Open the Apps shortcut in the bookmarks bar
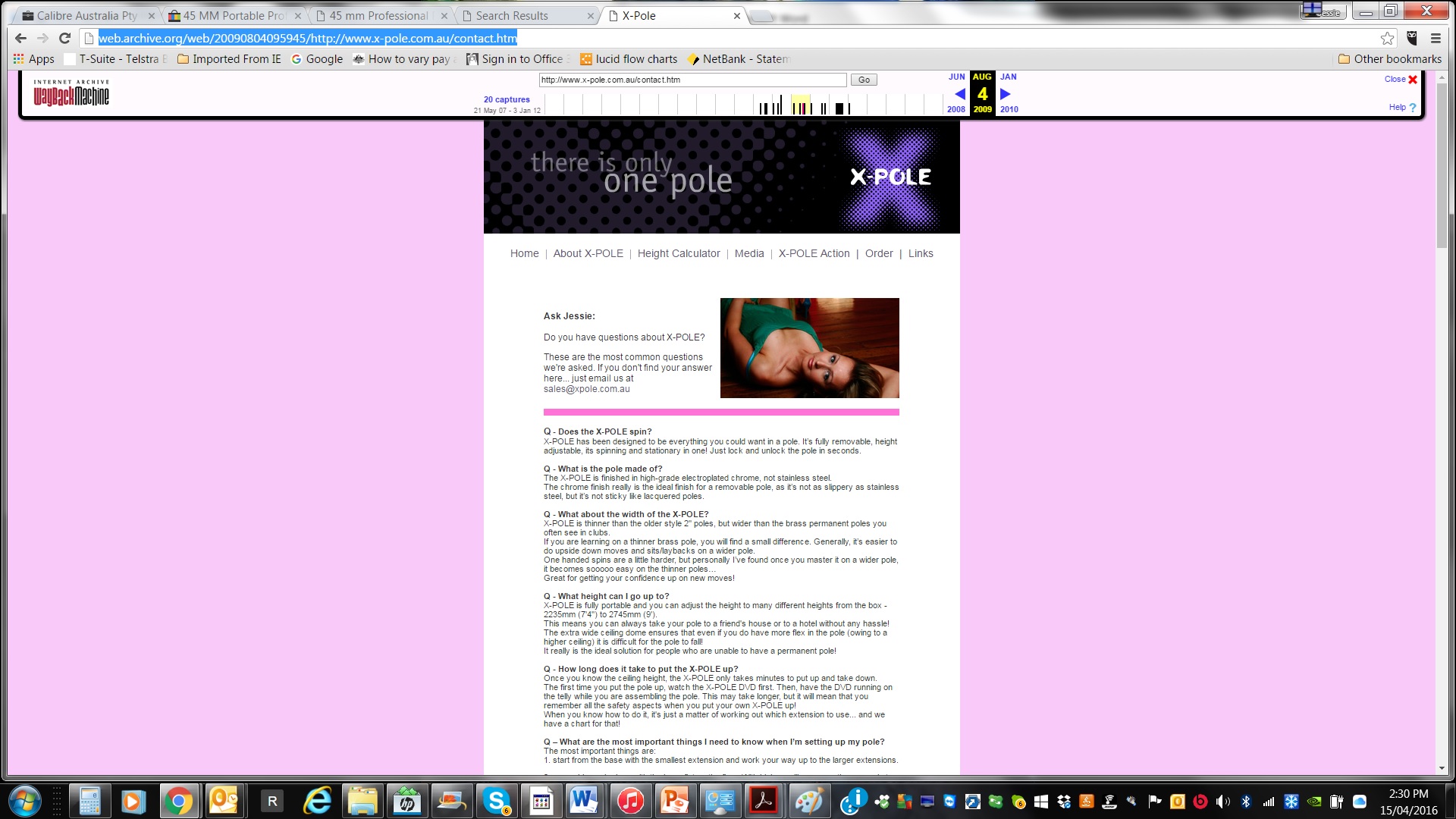This screenshot has width=1456, height=819. point(33,59)
